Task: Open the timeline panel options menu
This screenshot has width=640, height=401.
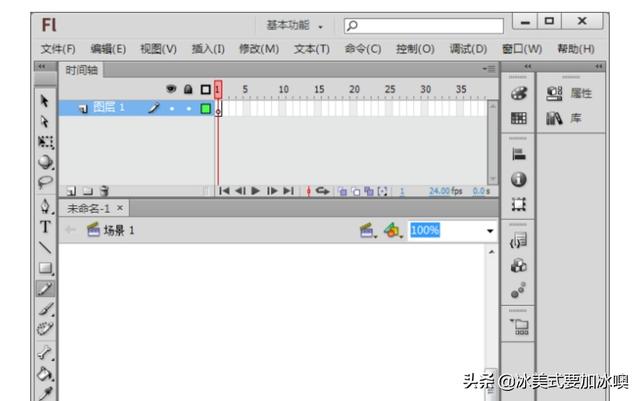Action: tap(488, 69)
